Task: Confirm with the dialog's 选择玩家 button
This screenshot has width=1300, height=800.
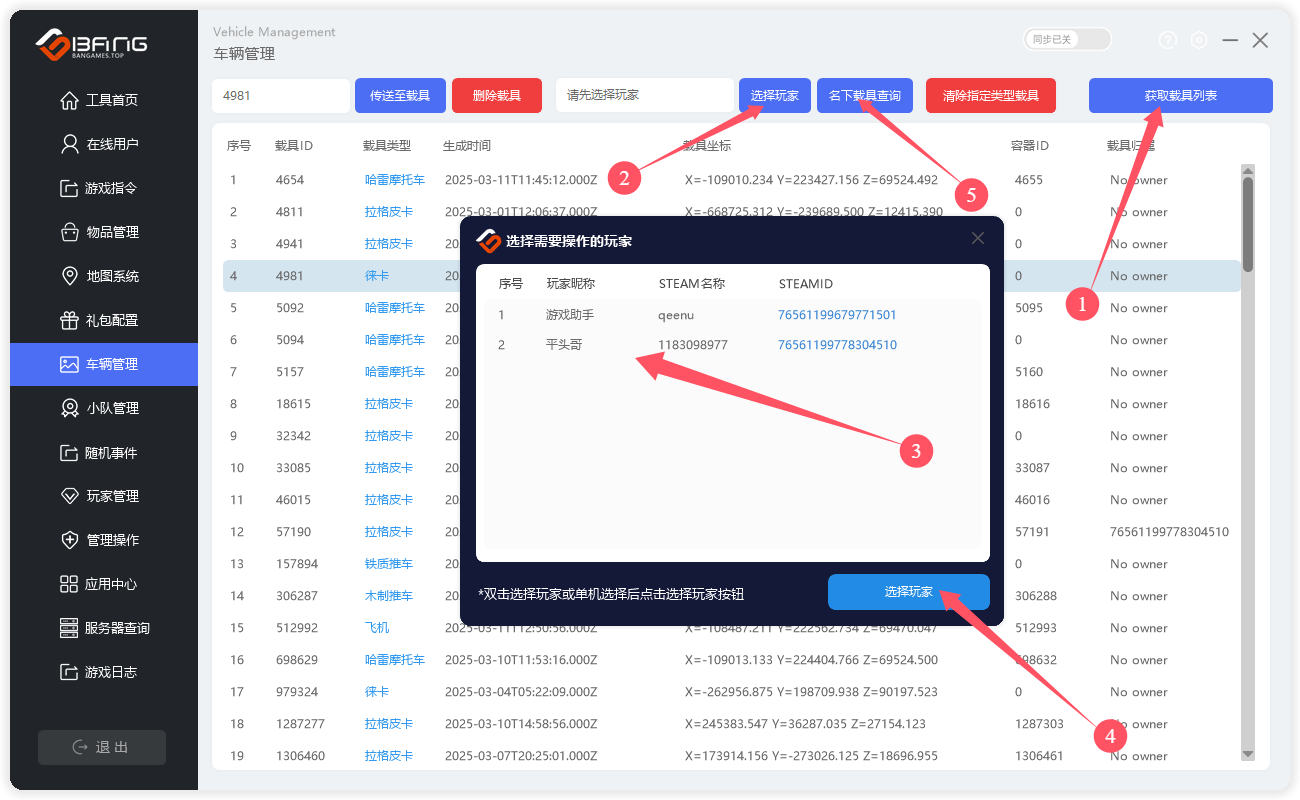Action: 908,592
